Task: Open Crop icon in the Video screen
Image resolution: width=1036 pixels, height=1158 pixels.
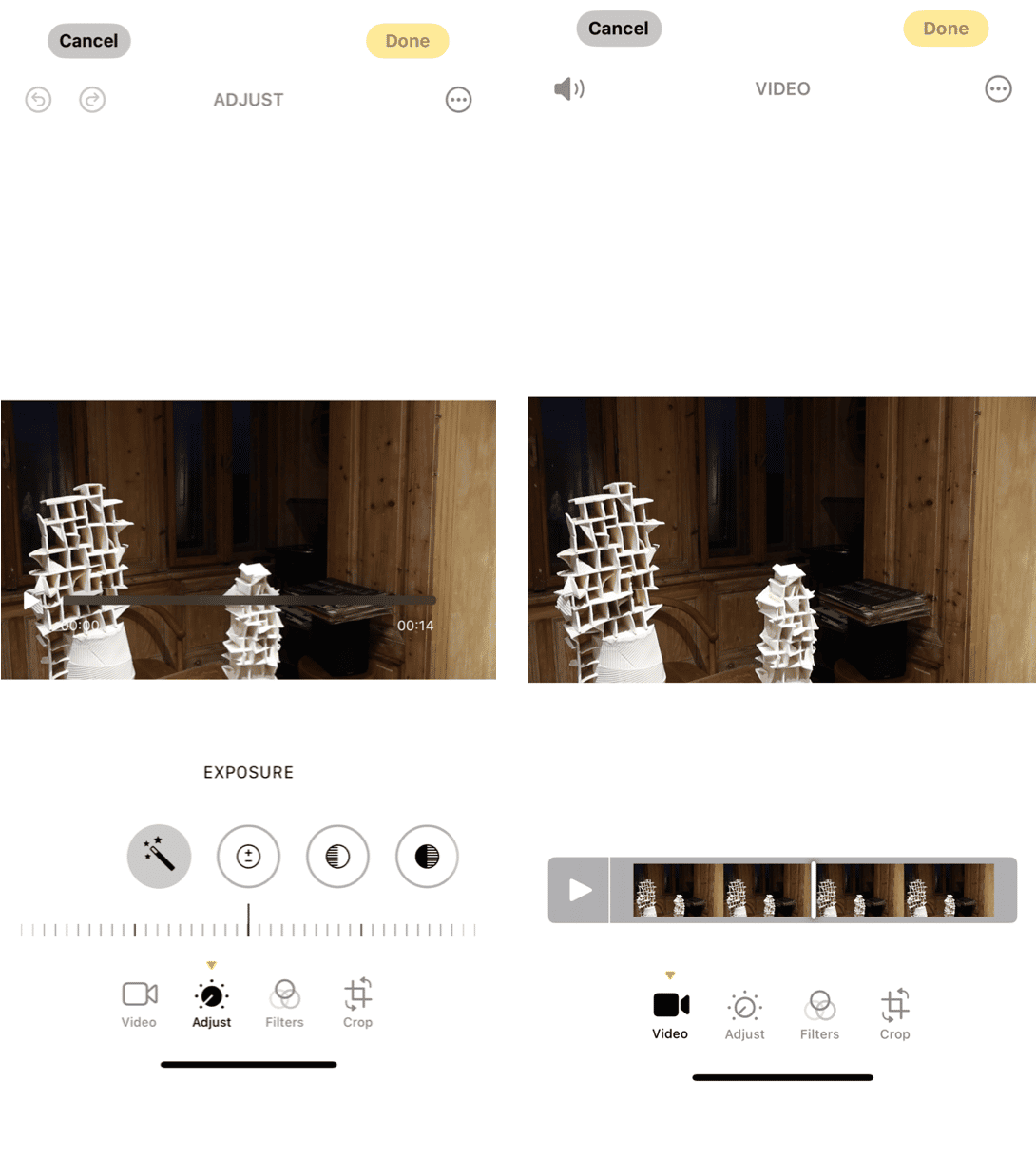Action: pos(894,1015)
